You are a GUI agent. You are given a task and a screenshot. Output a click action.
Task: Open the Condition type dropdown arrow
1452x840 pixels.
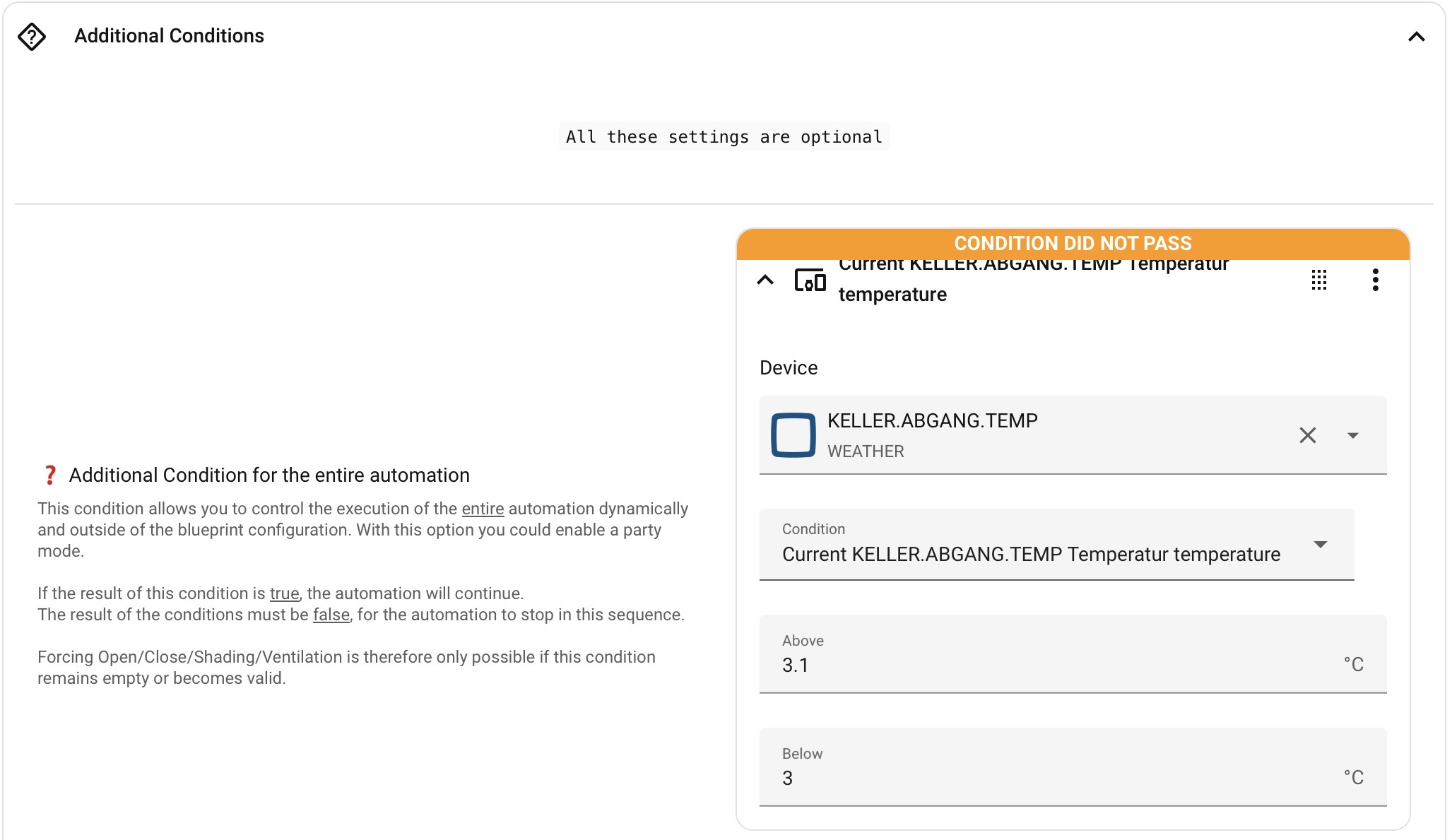tap(1320, 545)
